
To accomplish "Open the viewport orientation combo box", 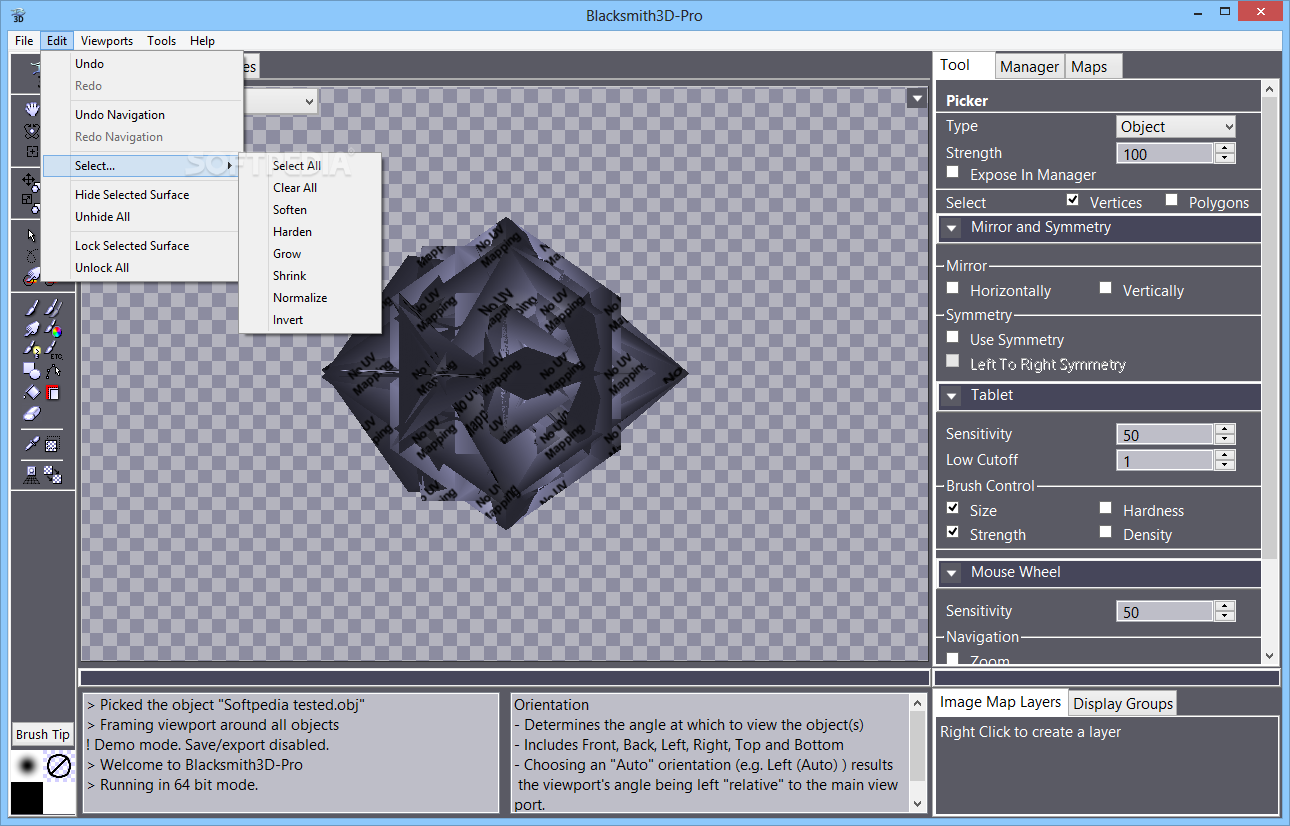I will click(x=280, y=101).
